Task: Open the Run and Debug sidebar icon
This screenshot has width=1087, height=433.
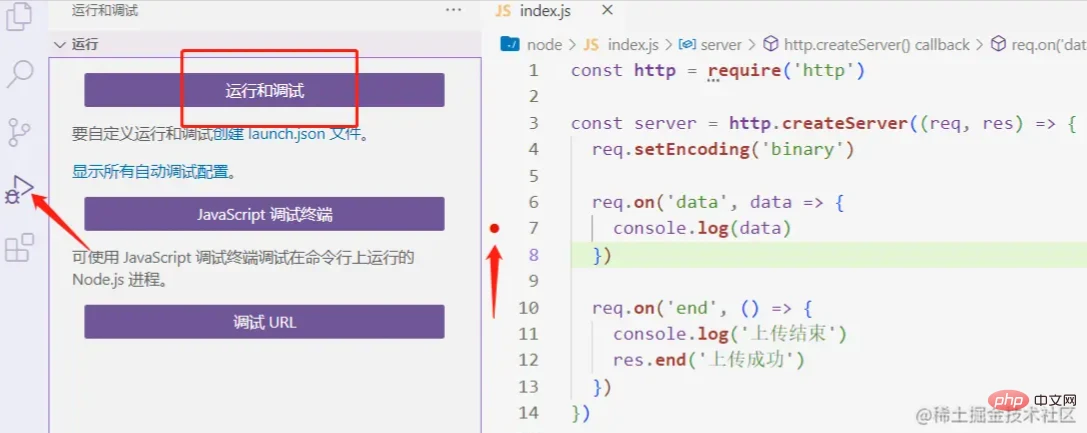Action: tap(19, 189)
